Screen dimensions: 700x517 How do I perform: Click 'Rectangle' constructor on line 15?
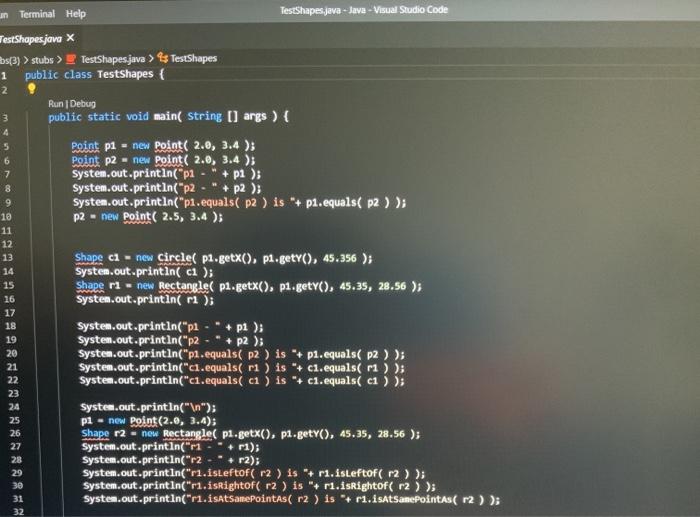tap(183, 286)
